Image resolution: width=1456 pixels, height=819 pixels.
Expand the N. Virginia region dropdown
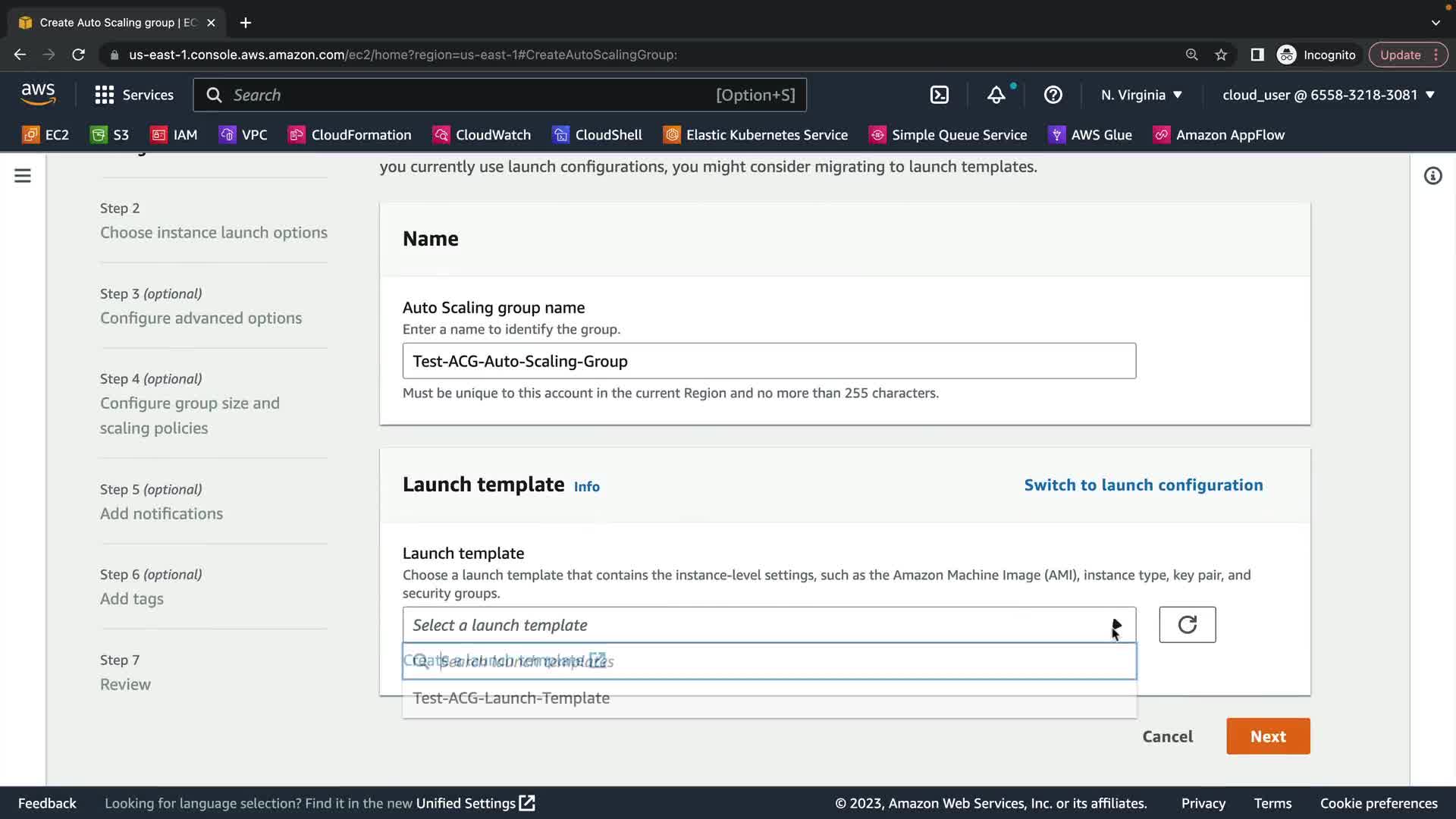click(1141, 95)
